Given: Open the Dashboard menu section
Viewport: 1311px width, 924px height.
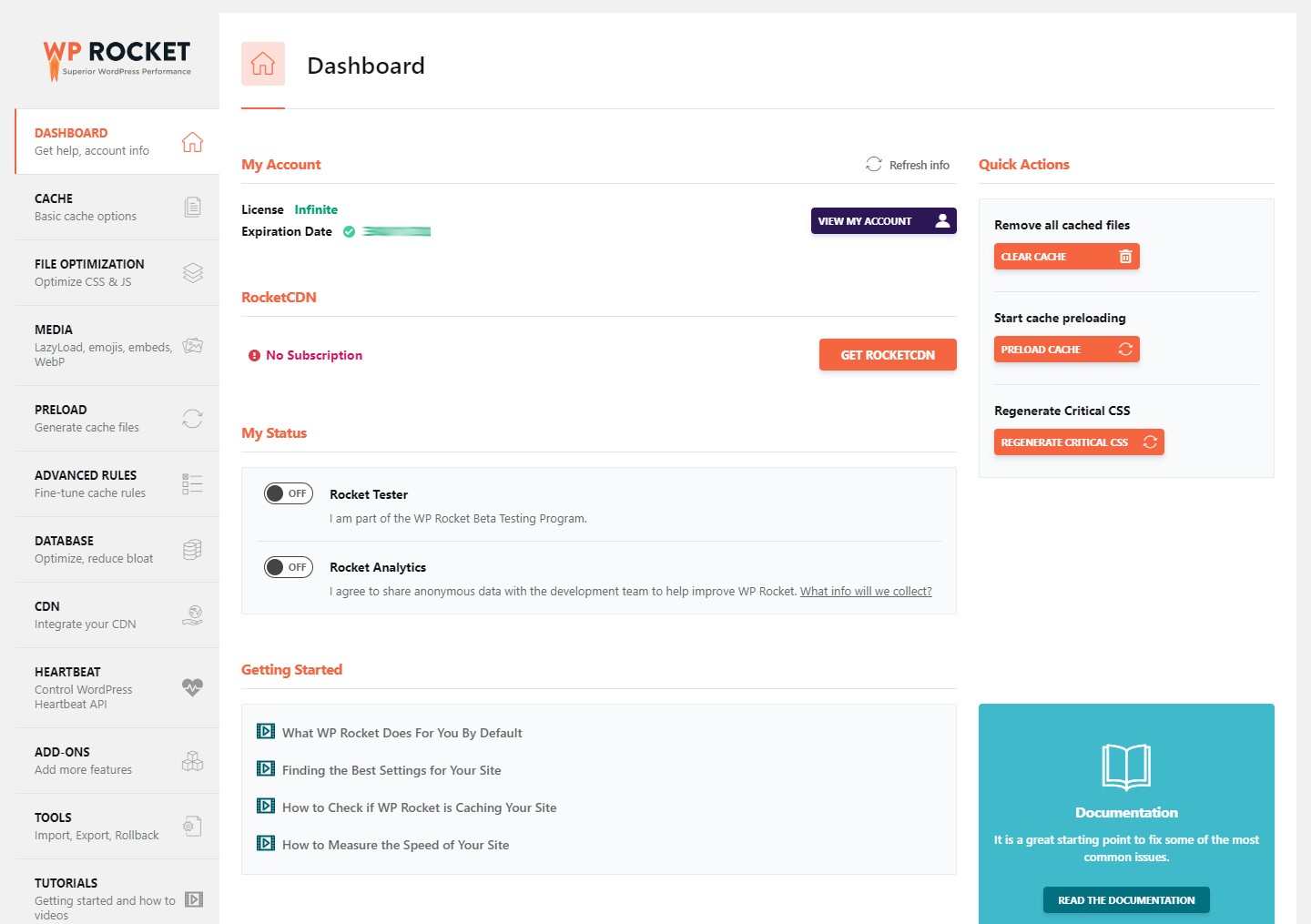Looking at the screenshot, I should (x=117, y=142).
